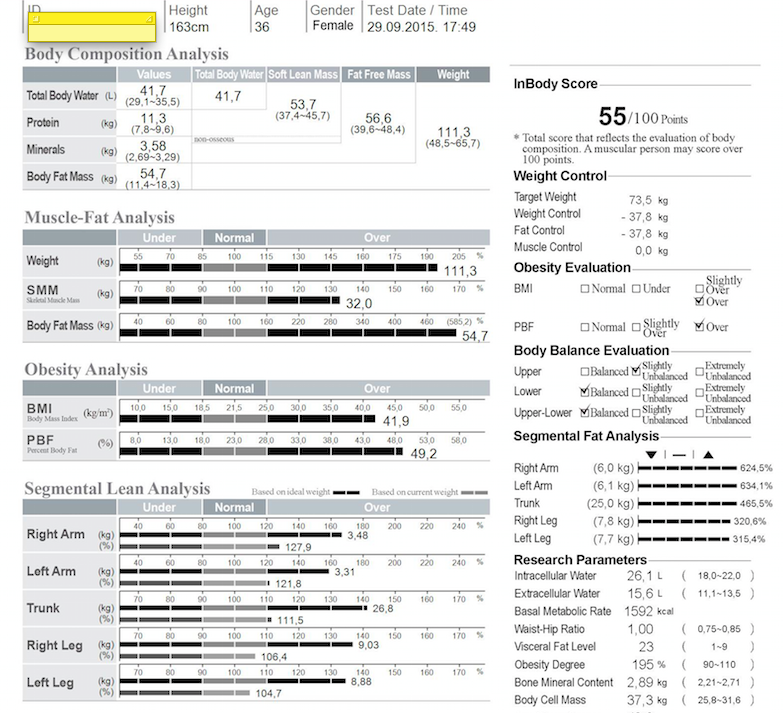Click the up triangle marker in Segmental Fat Analysis
The height and width of the screenshot is (713, 783).
[x=708, y=454]
